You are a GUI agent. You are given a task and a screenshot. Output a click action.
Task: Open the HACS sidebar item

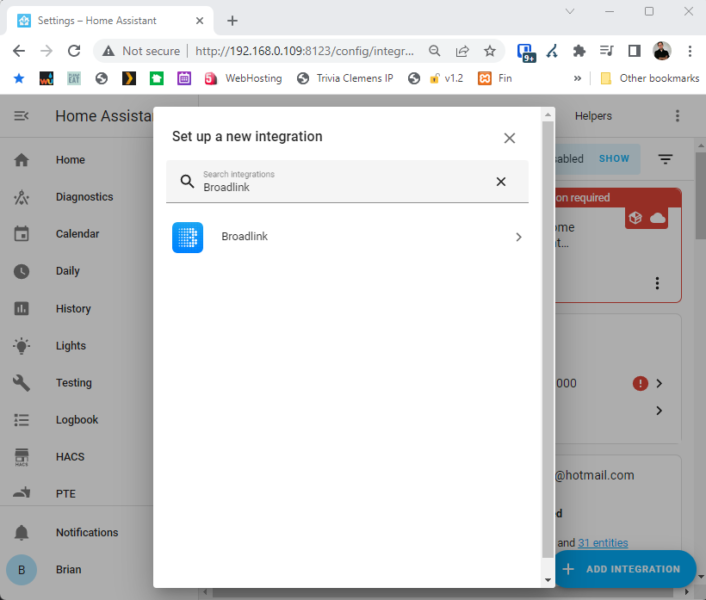(x=70, y=457)
